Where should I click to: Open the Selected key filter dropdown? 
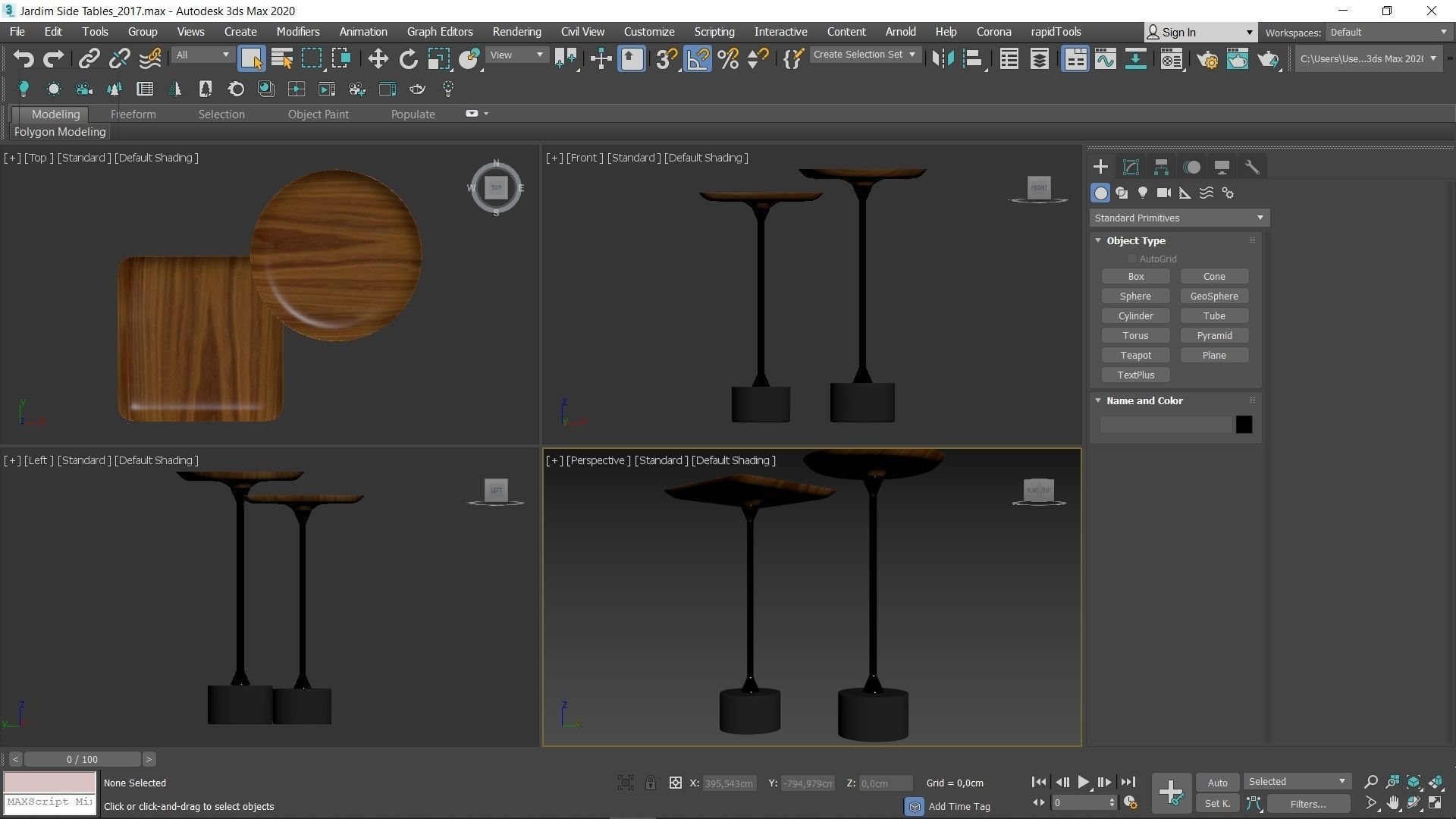tap(1297, 781)
